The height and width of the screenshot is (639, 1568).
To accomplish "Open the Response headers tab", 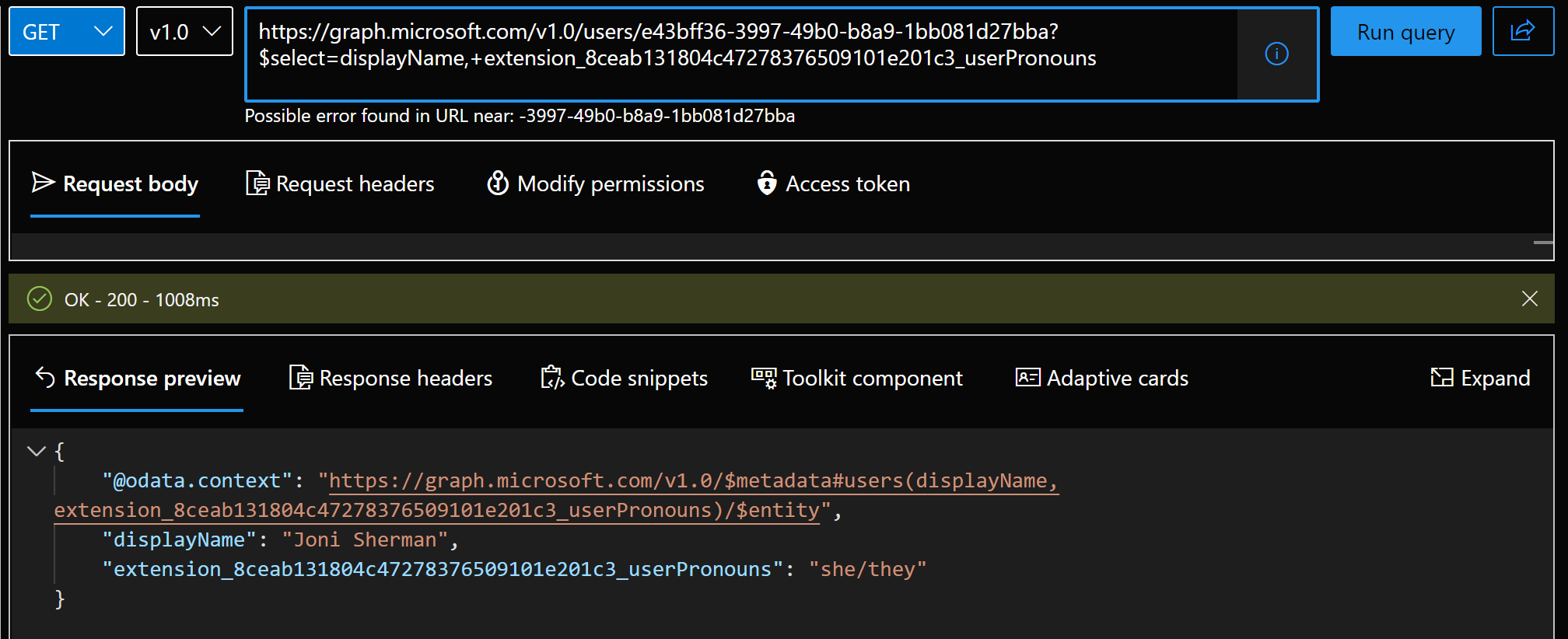I will coord(390,379).
